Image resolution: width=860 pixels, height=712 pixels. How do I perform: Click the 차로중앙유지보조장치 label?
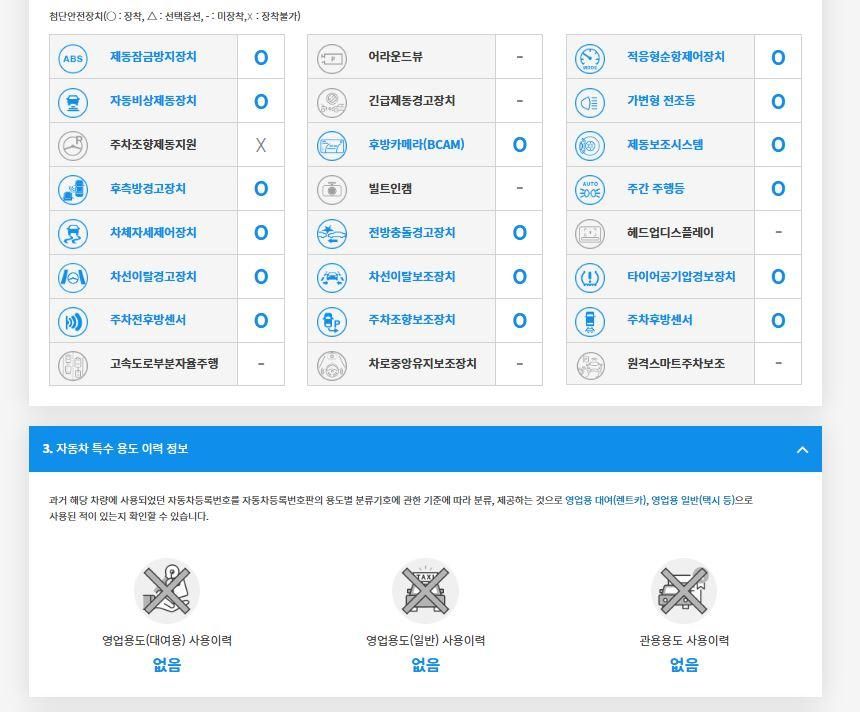422,364
